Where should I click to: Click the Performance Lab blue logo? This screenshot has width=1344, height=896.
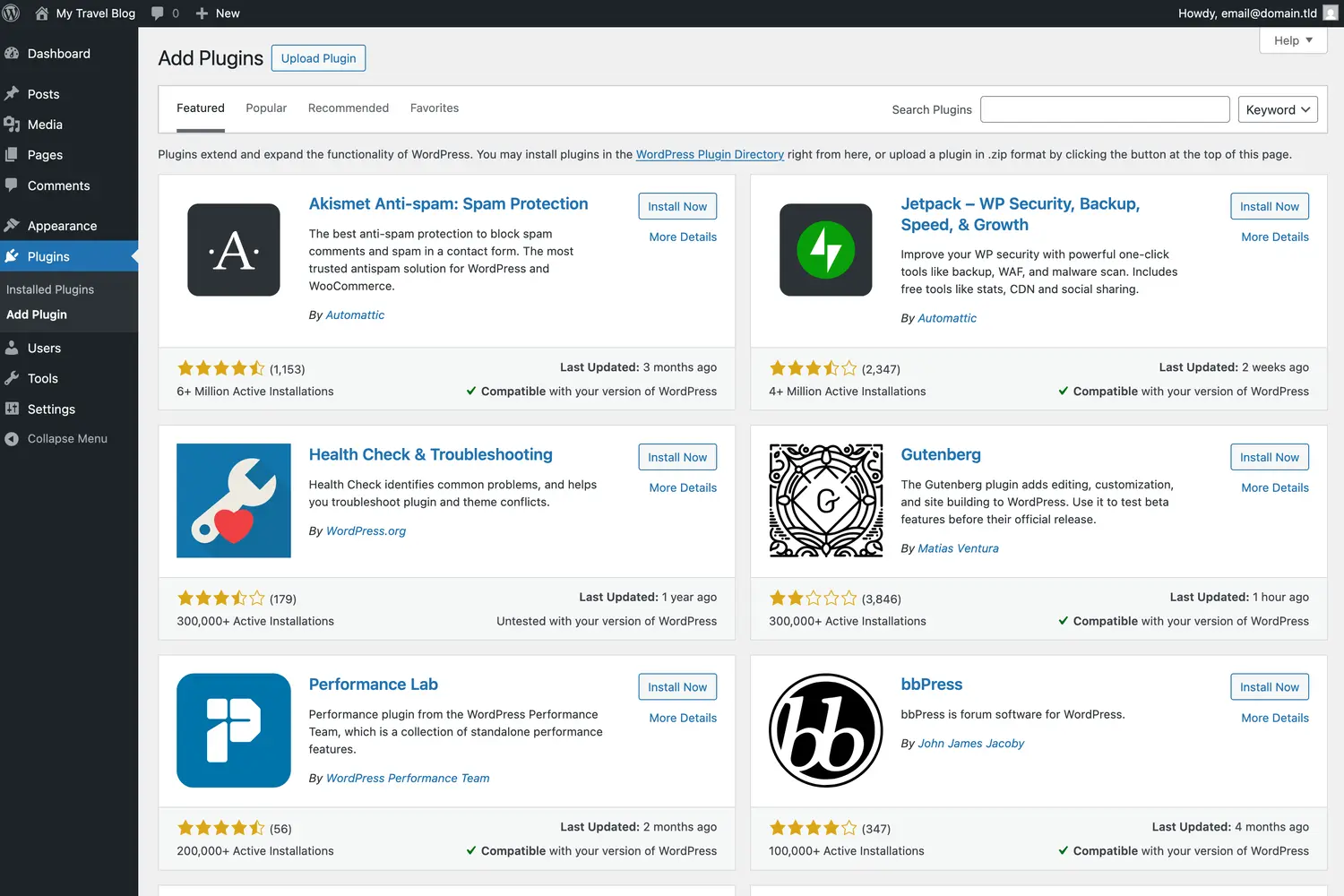click(x=234, y=730)
